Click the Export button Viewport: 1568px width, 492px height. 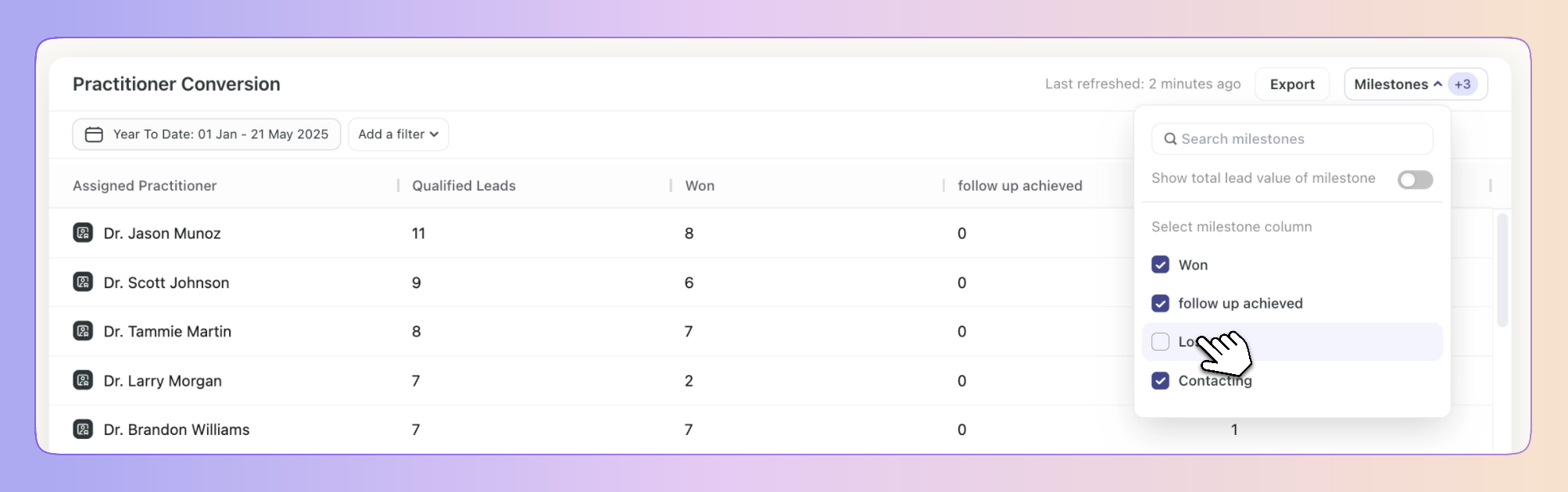[1292, 84]
